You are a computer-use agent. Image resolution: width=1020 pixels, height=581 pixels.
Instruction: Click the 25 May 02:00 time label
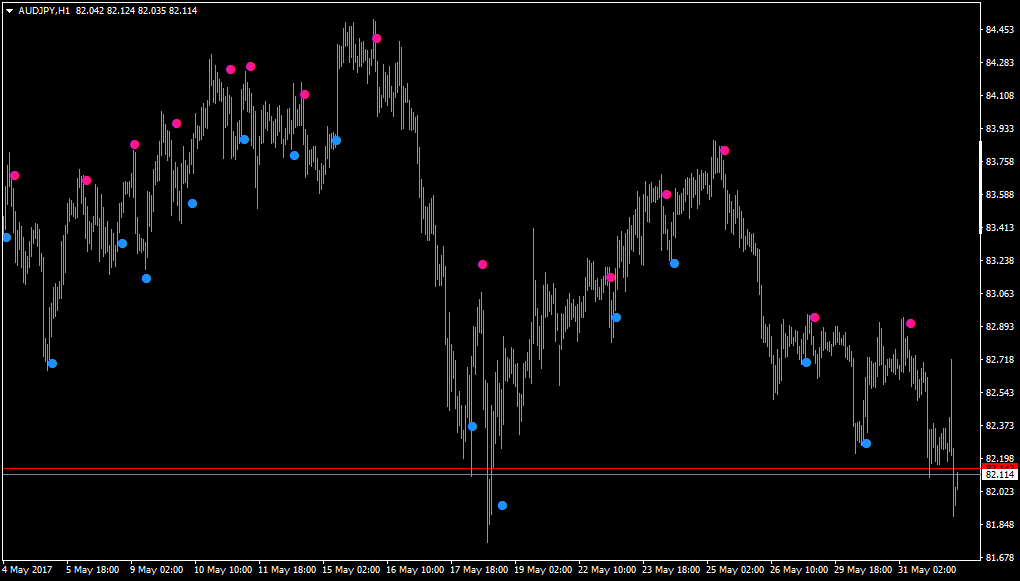735,569
